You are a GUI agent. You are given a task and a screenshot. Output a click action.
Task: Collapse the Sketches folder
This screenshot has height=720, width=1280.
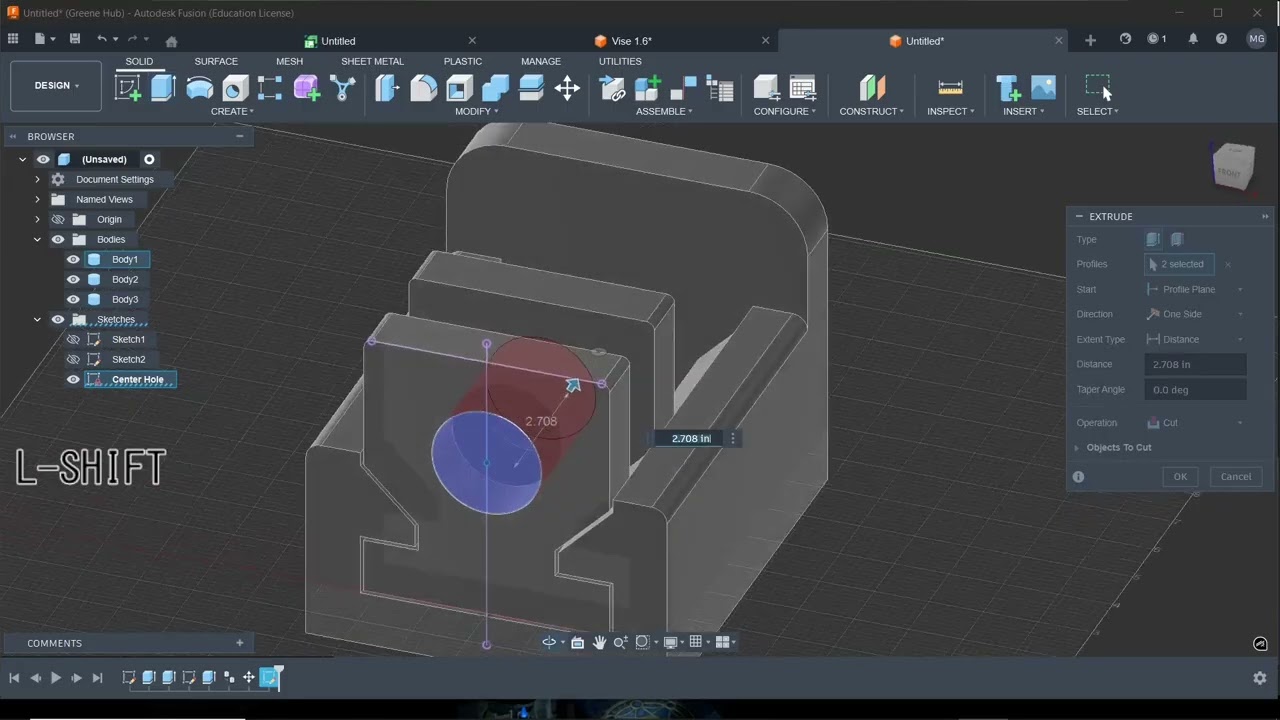click(37, 319)
